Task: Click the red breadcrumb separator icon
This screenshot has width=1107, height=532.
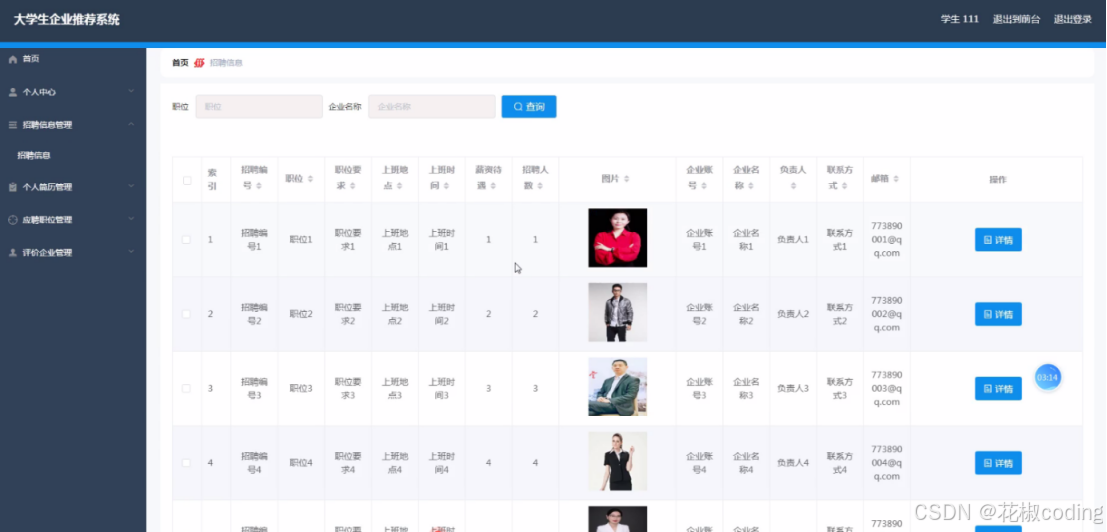Action: point(199,63)
